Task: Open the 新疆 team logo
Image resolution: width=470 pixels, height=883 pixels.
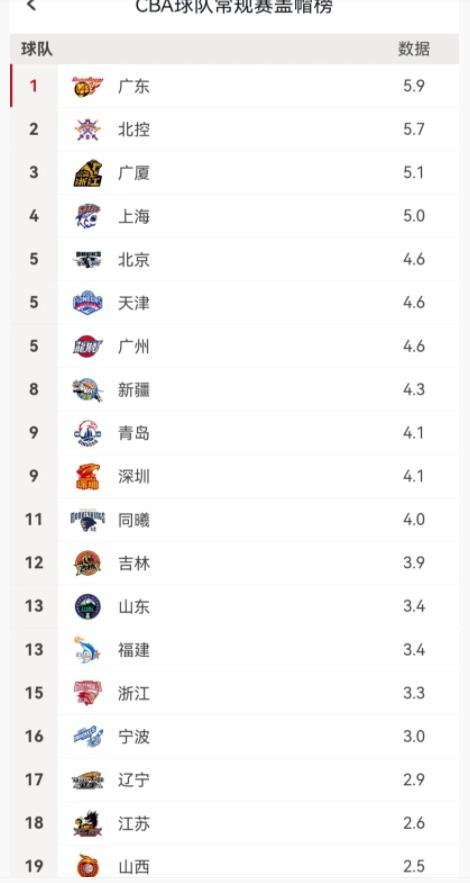Action: click(x=88, y=390)
